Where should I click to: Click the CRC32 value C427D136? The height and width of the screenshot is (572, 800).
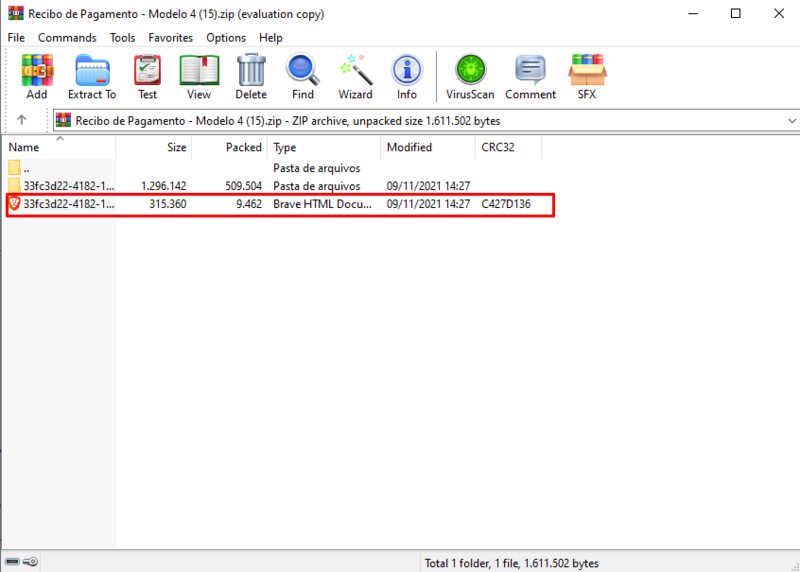[506, 204]
